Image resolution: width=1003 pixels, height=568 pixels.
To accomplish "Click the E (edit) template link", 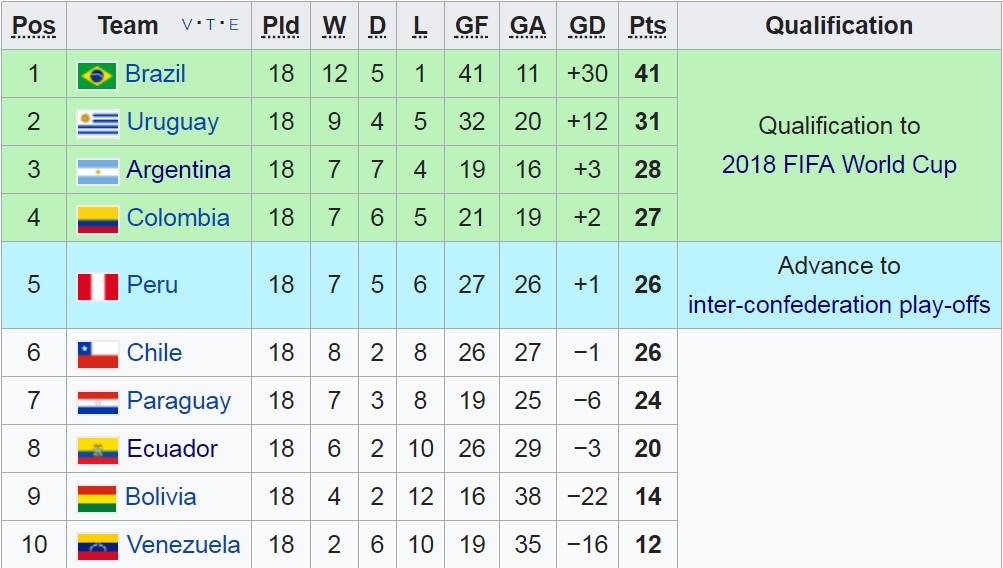I will (x=234, y=26).
